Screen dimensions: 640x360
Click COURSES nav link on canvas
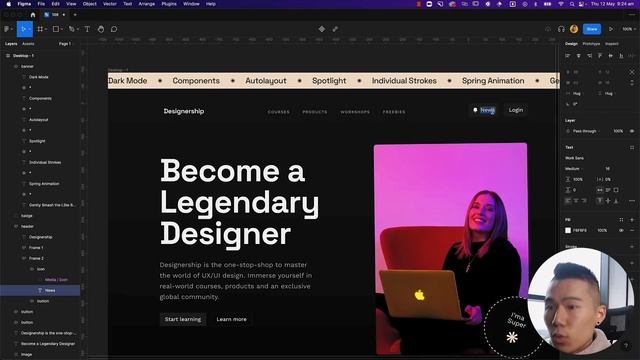click(x=279, y=112)
